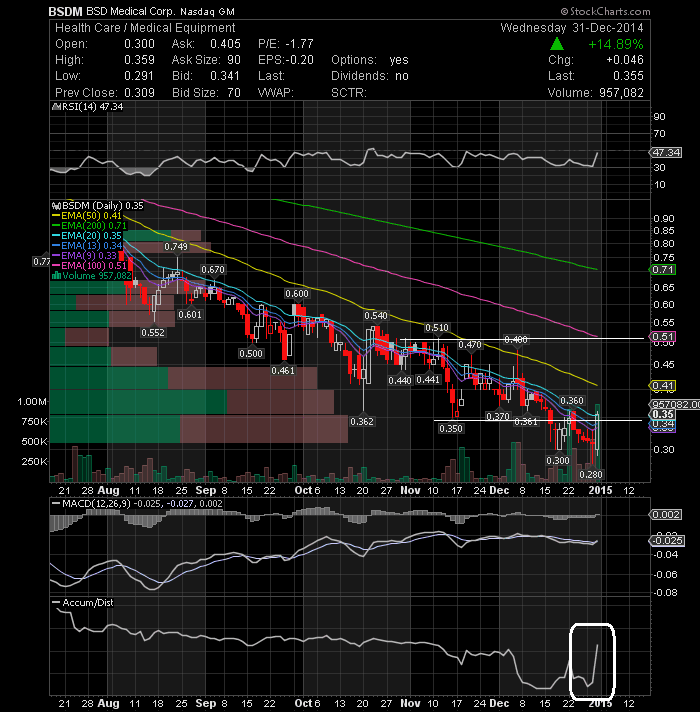Screen dimensions: 700x712
Task: Click the 0.670 price label
Action: click(x=213, y=270)
